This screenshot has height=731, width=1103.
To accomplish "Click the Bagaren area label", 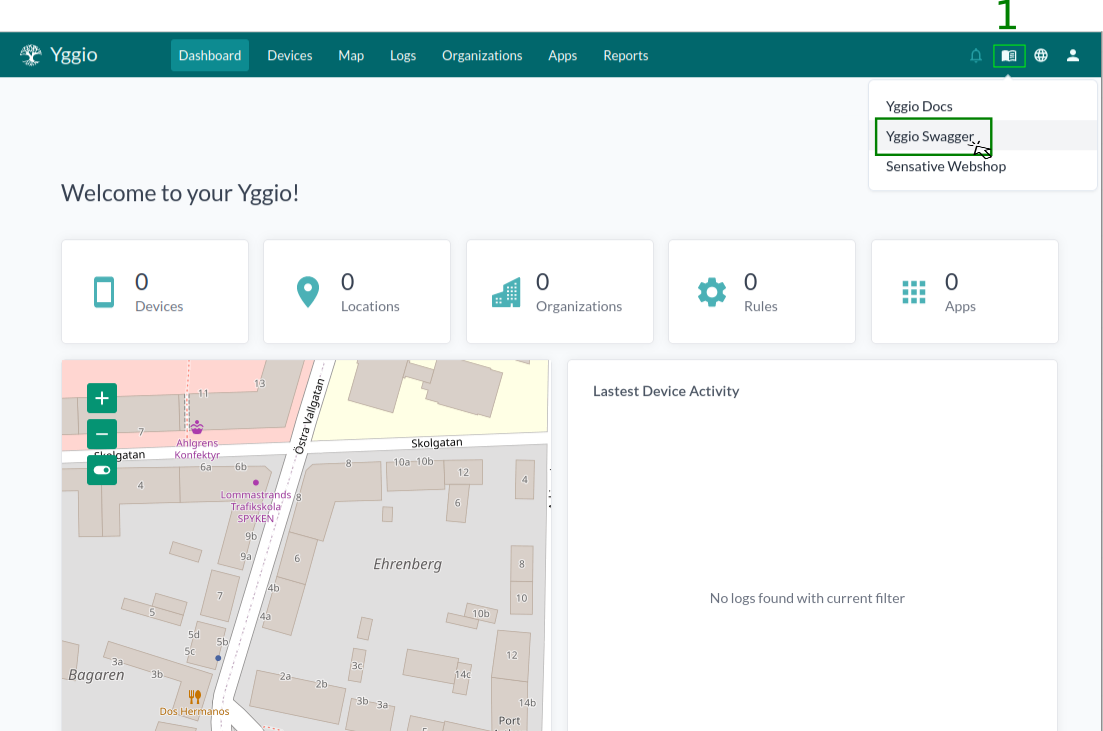I will [96, 675].
